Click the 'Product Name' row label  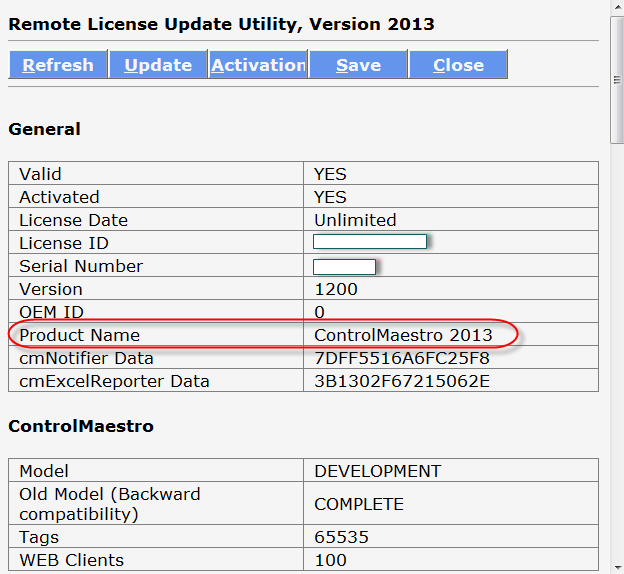pyautogui.click(x=79, y=335)
